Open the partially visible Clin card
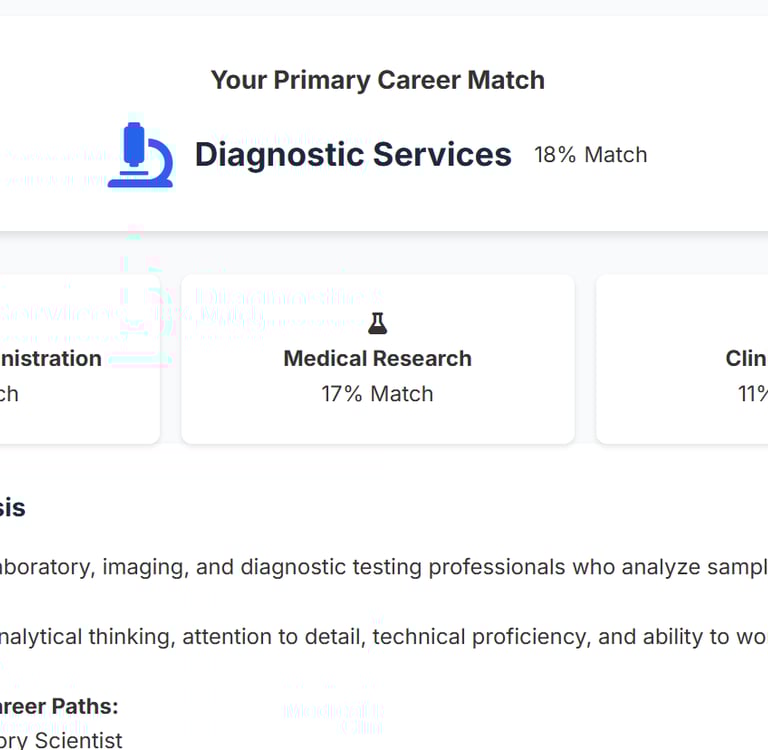 tap(682, 420)
